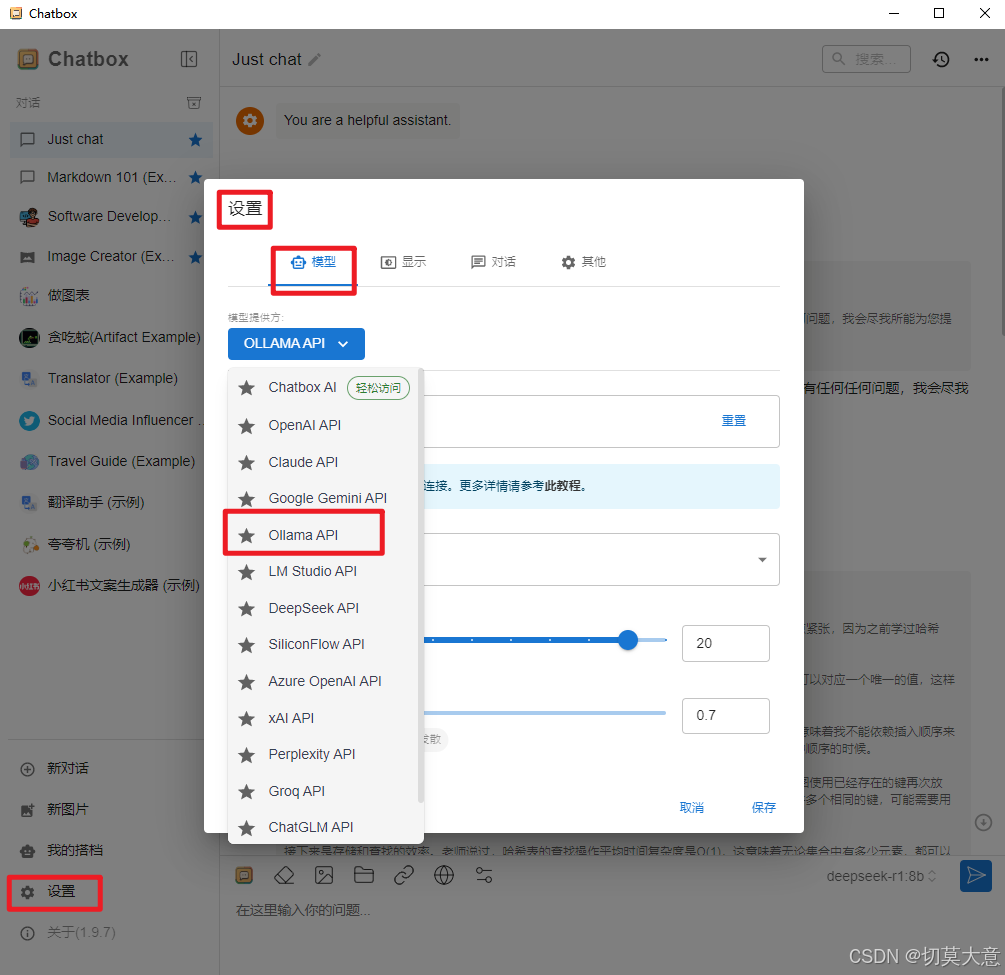Switch to the 其他 tab
The image size is (1005, 975).
583,262
